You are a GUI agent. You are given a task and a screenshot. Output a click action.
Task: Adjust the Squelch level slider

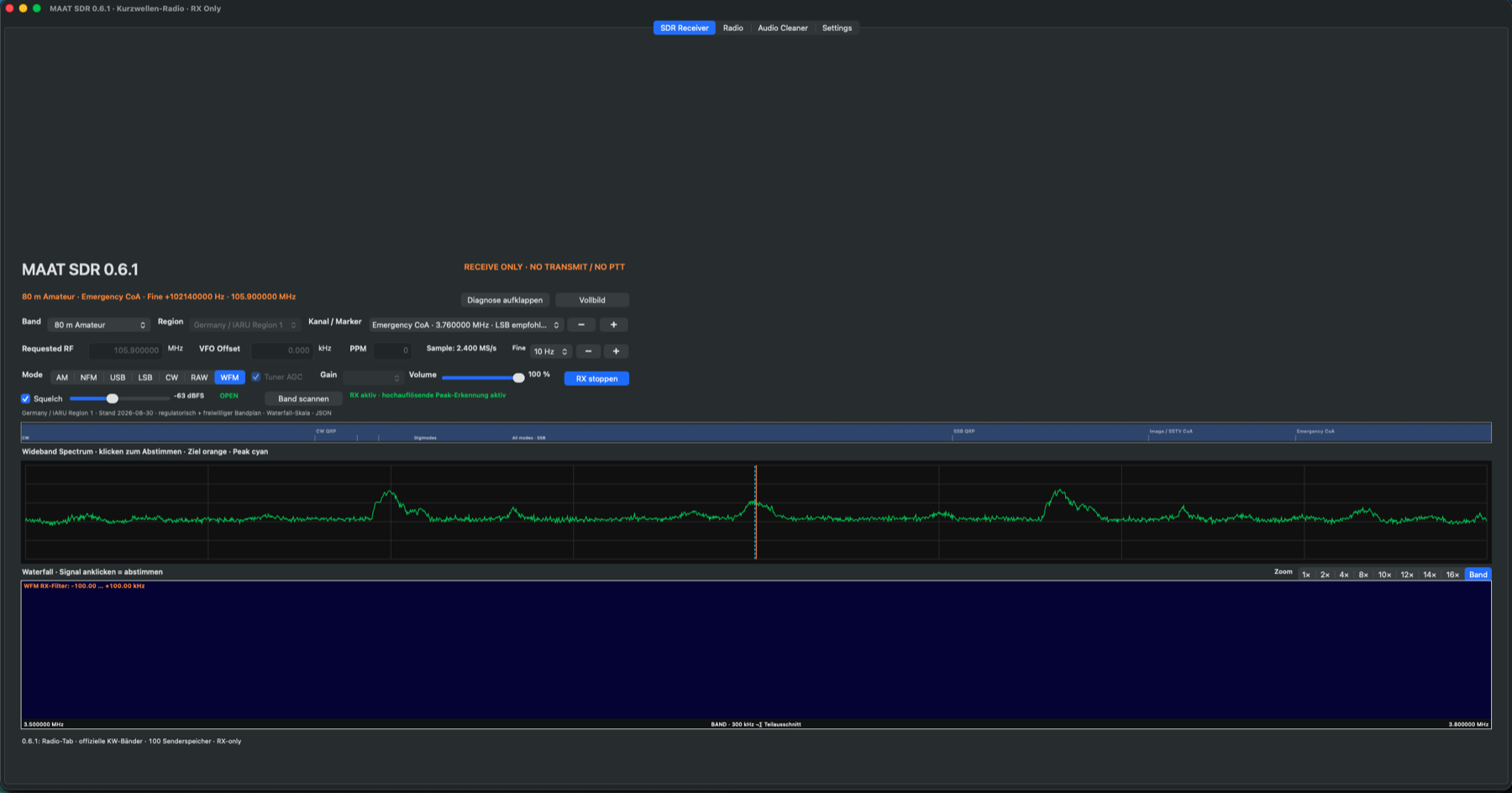[119, 399]
